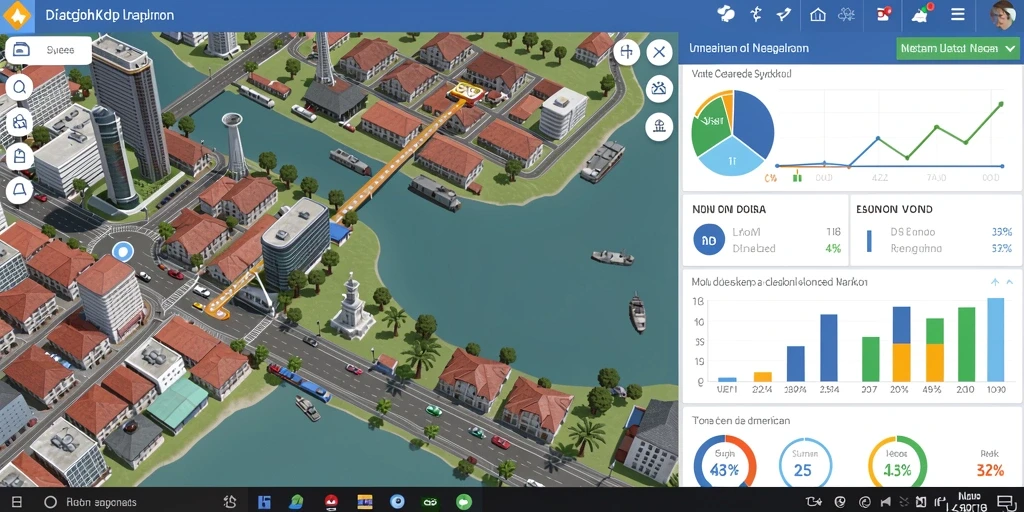
Task: Click the airplane icon in header
Action: 784,14
